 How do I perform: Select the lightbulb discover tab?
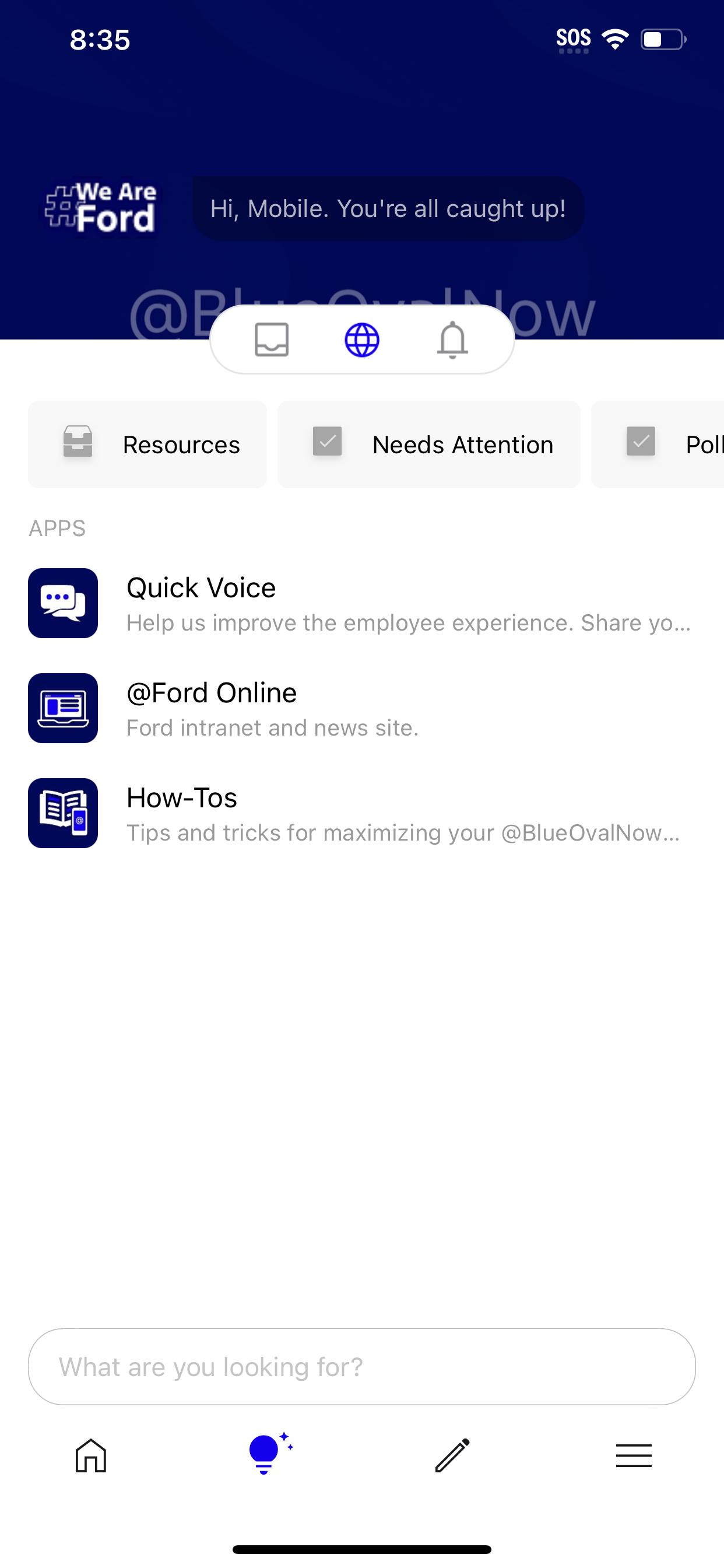(x=270, y=1454)
